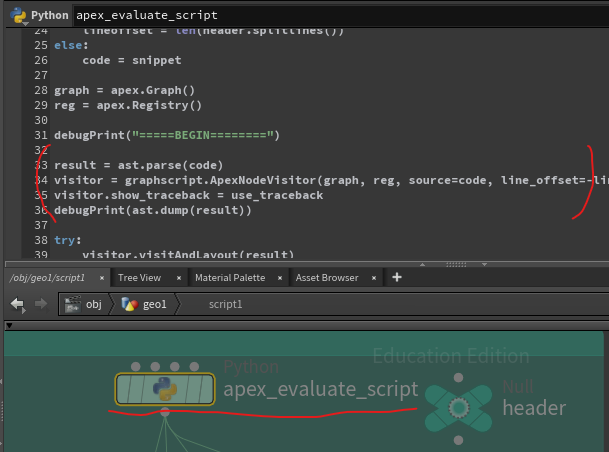
Task: Click the input connector of header null
Action: (x=459, y=377)
